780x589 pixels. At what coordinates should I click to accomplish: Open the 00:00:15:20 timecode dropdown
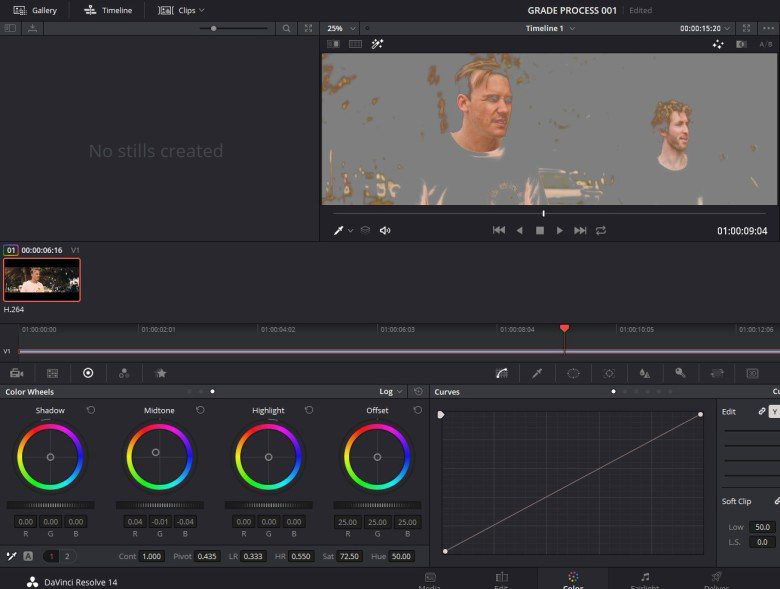[x=704, y=28]
